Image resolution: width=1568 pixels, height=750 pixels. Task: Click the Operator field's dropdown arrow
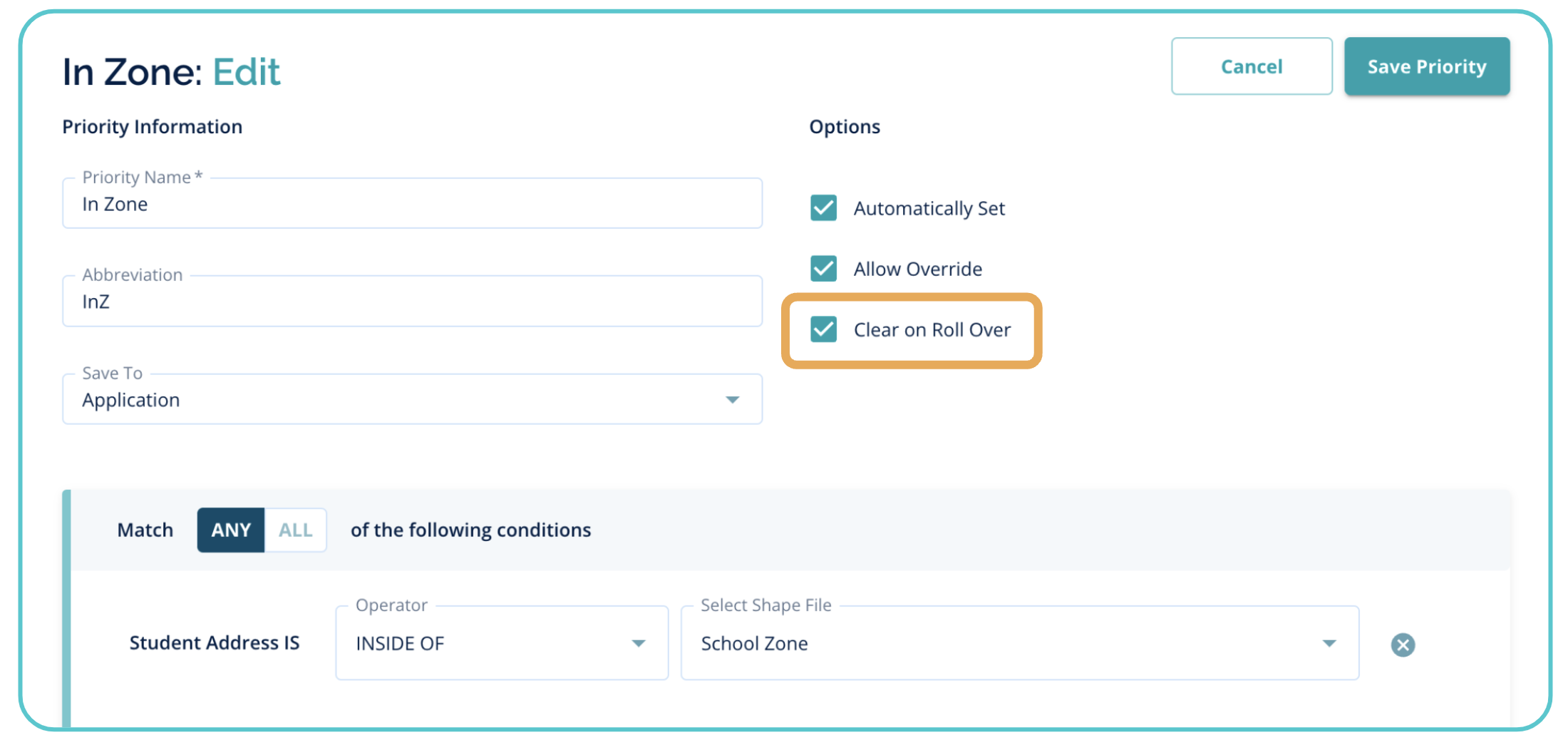tap(639, 644)
